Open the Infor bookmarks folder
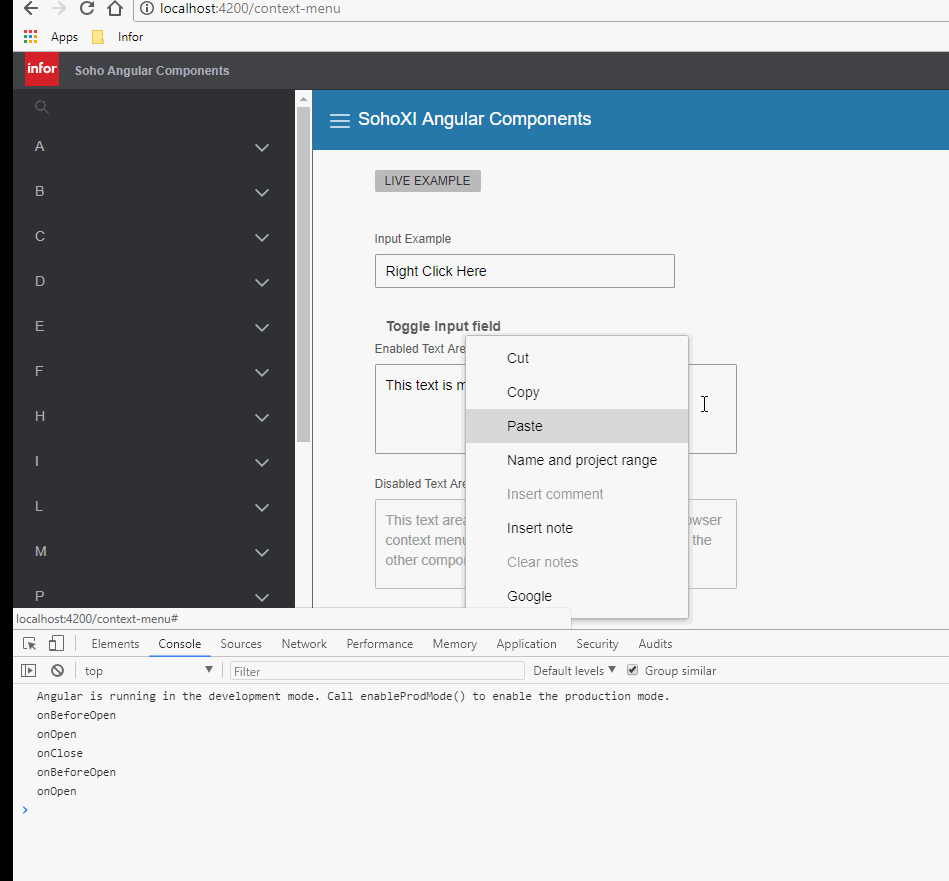 click(117, 37)
